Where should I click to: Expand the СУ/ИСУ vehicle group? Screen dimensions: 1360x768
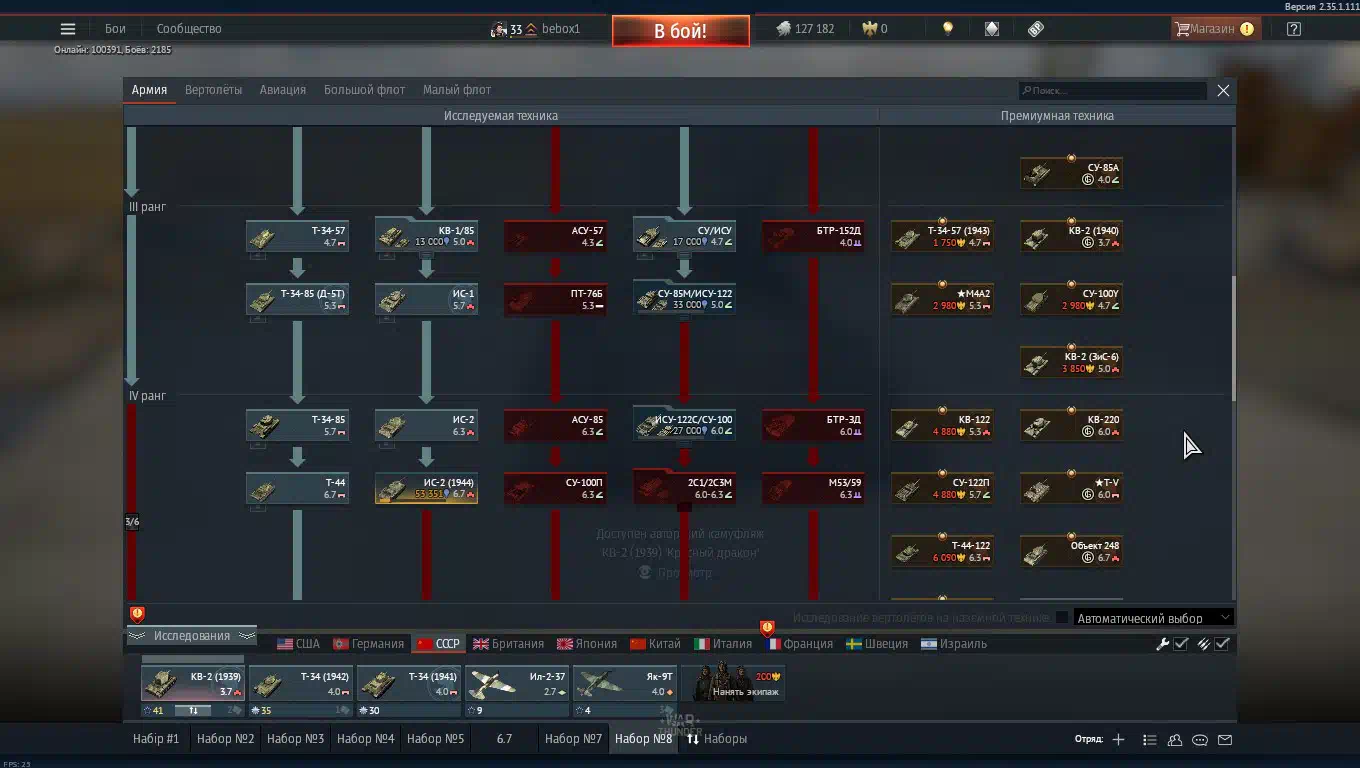pyautogui.click(x=684, y=236)
